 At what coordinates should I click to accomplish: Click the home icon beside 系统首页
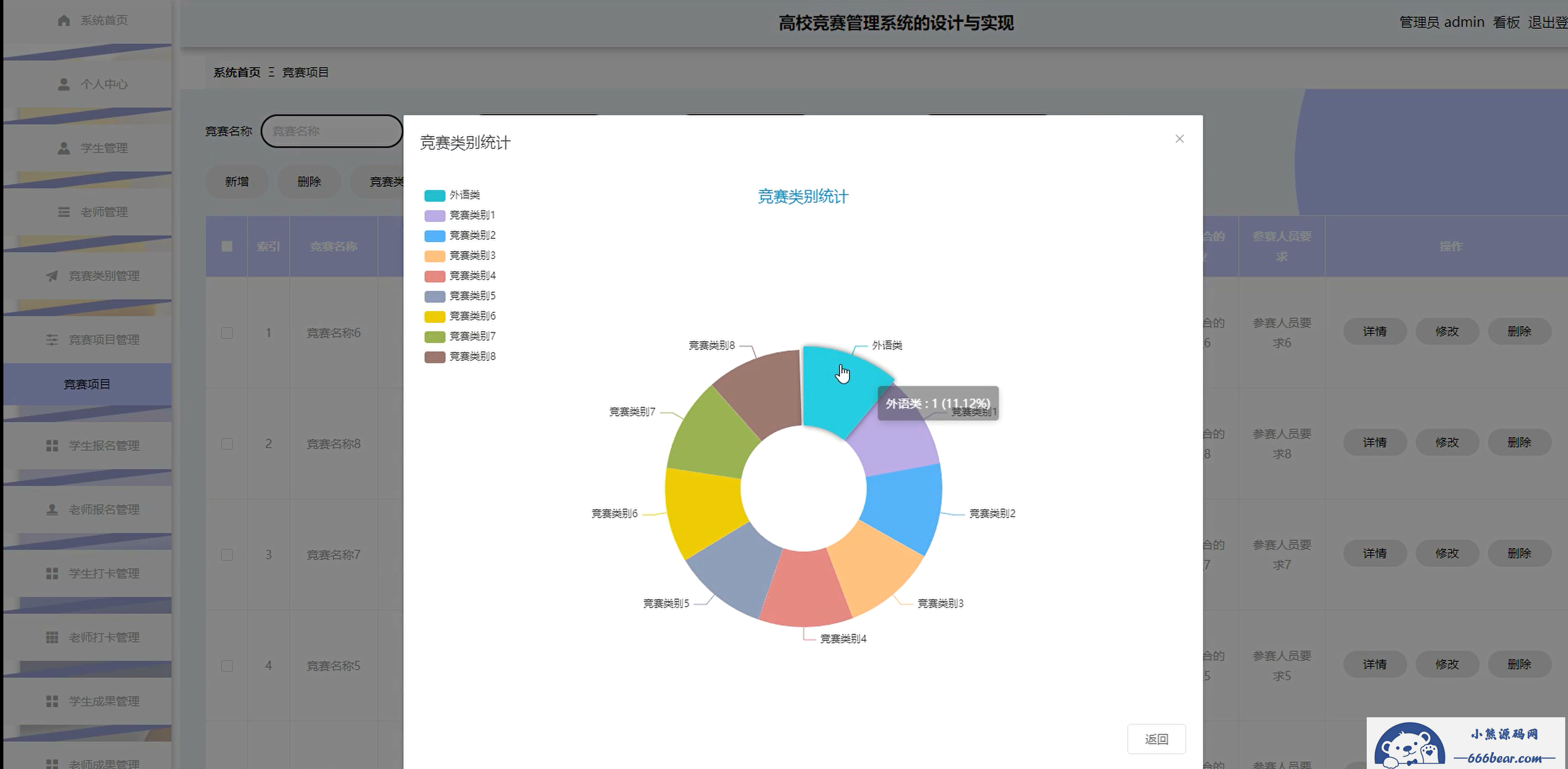tap(64, 21)
